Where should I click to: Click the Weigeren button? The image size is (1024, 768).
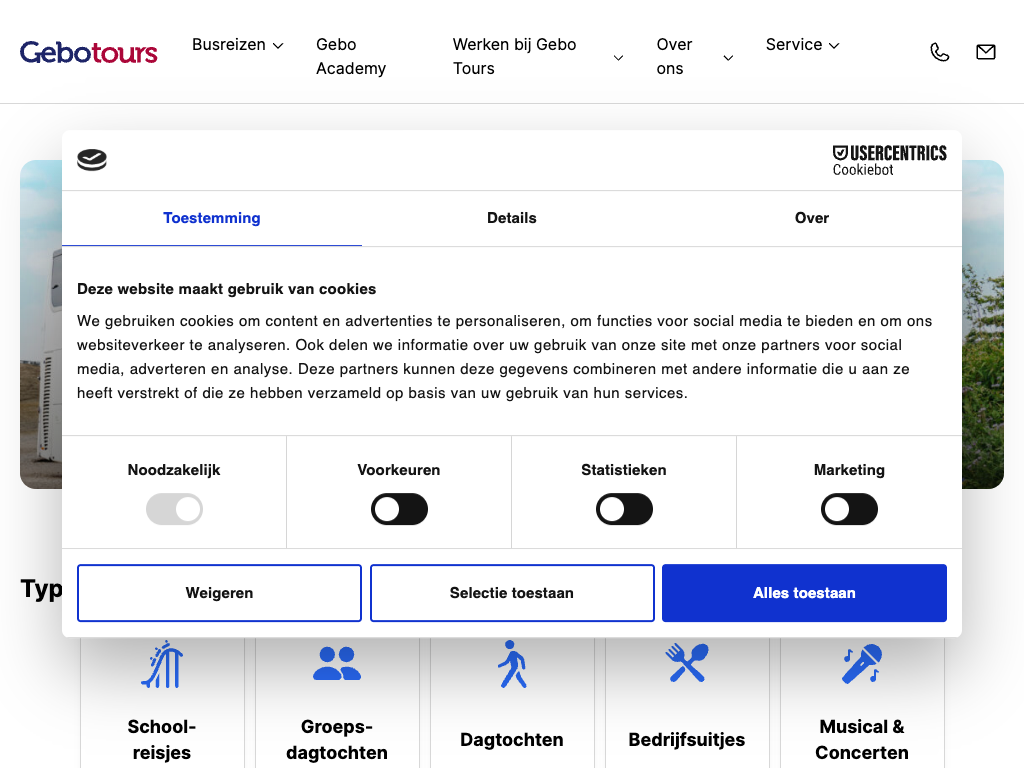pos(219,593)
